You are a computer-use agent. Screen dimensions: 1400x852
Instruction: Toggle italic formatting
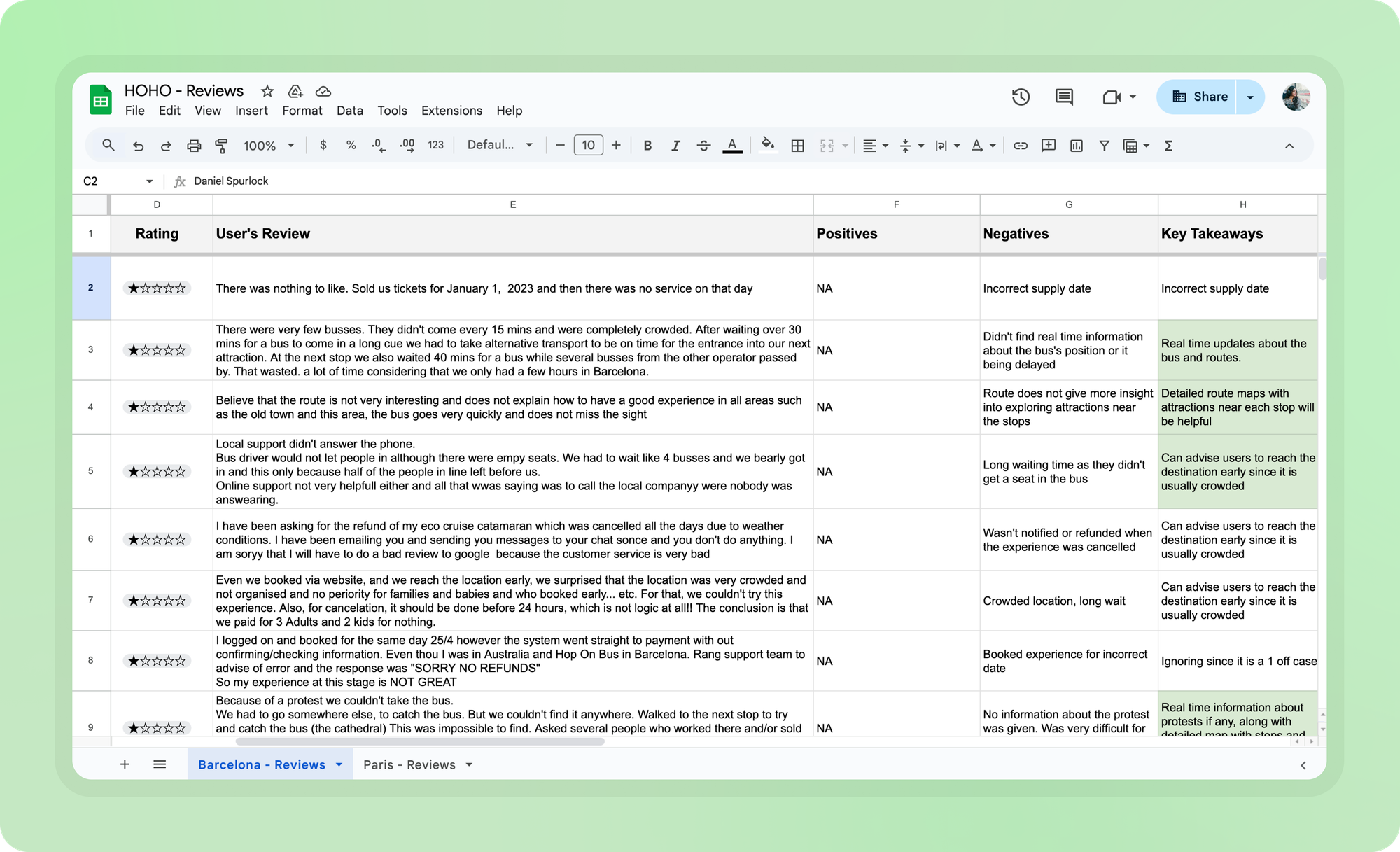click(675, 146)
